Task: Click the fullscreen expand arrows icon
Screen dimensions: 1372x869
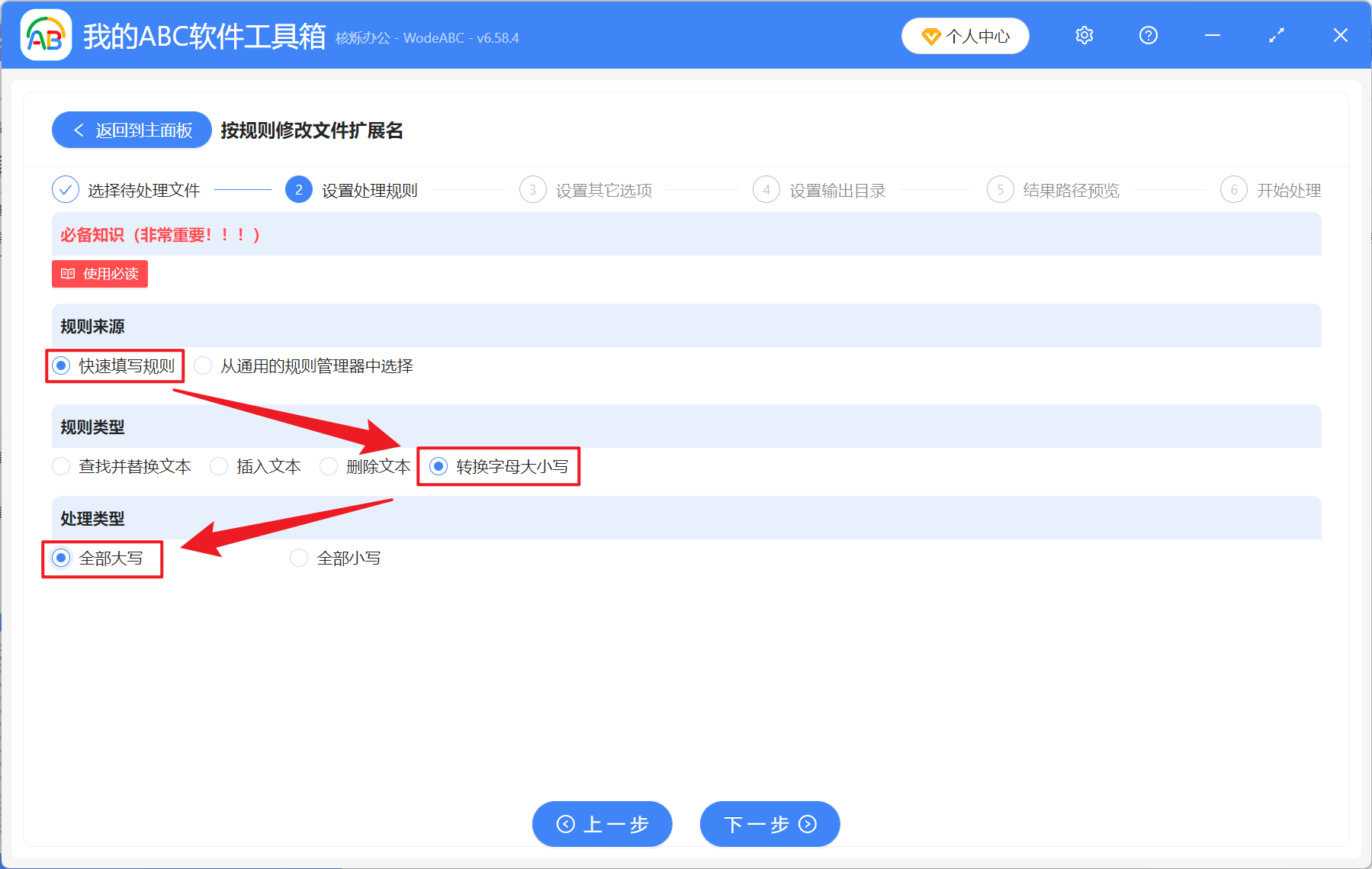Action: click(x=1277, y=35)
